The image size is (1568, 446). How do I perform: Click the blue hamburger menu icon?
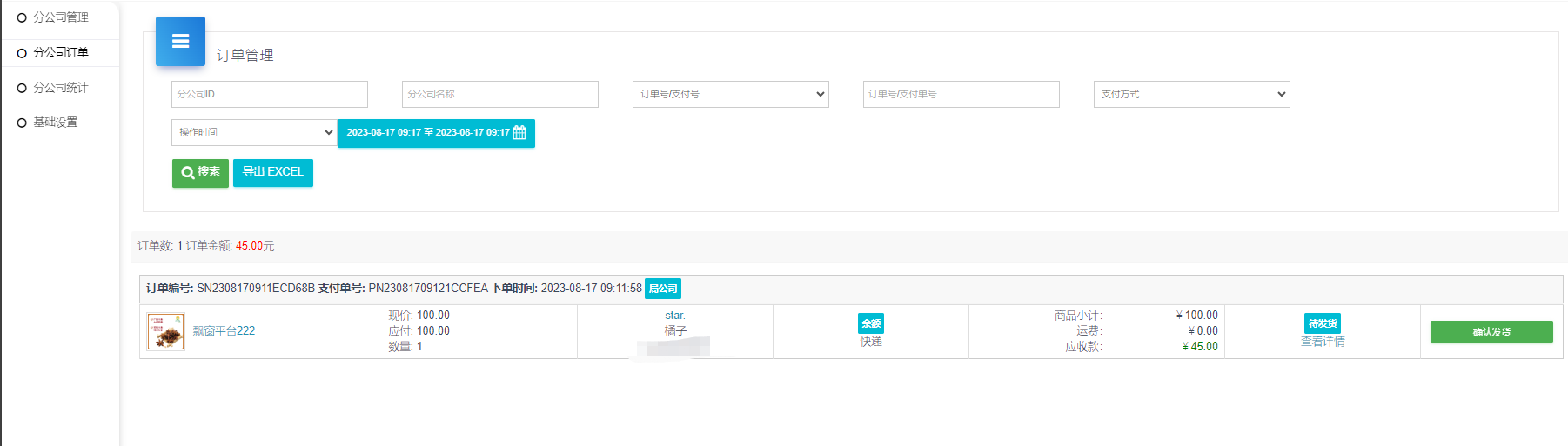pyautogui.click(x=180, y=41)
